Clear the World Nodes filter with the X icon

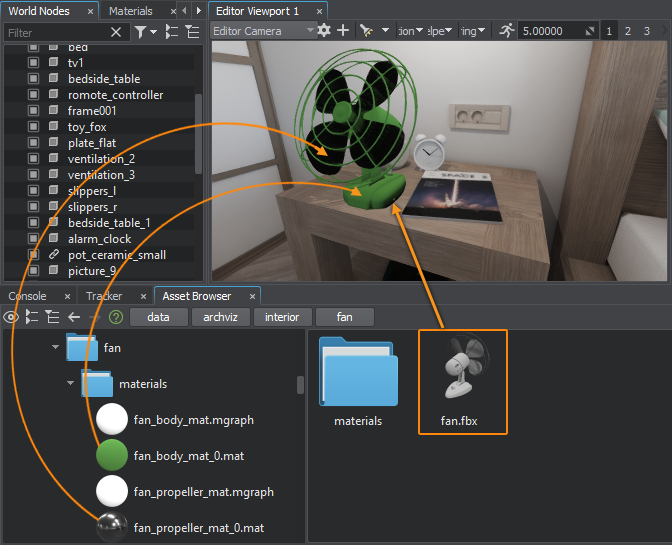(x=116, y=32)
